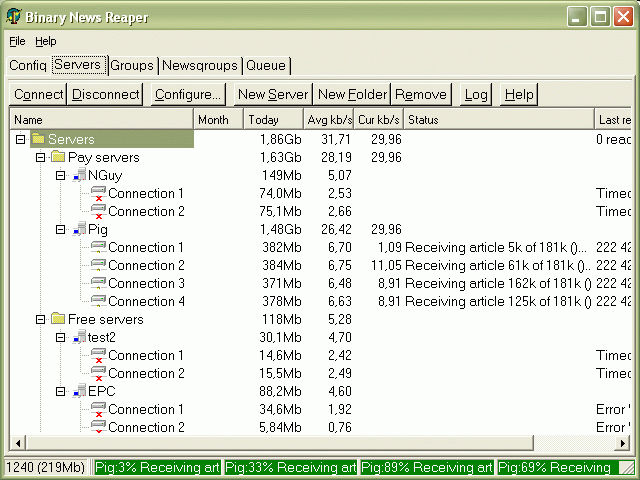The width and height of the screenshot is (640, 480).
Task: Select the Pig server row name
Action: tap(98, 229)
